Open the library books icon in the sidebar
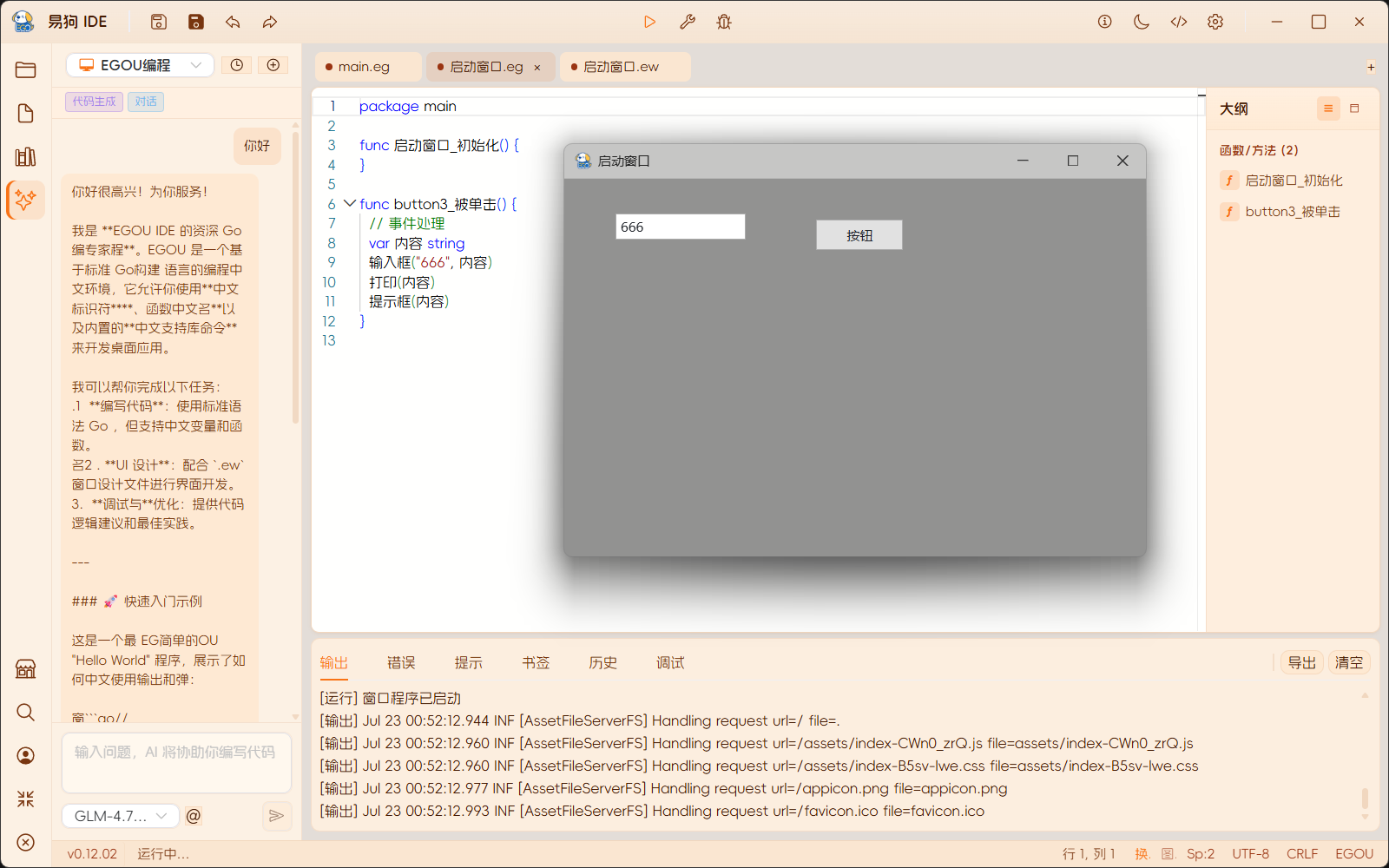Screen dimensions: 1389x868 pos(25,156)
